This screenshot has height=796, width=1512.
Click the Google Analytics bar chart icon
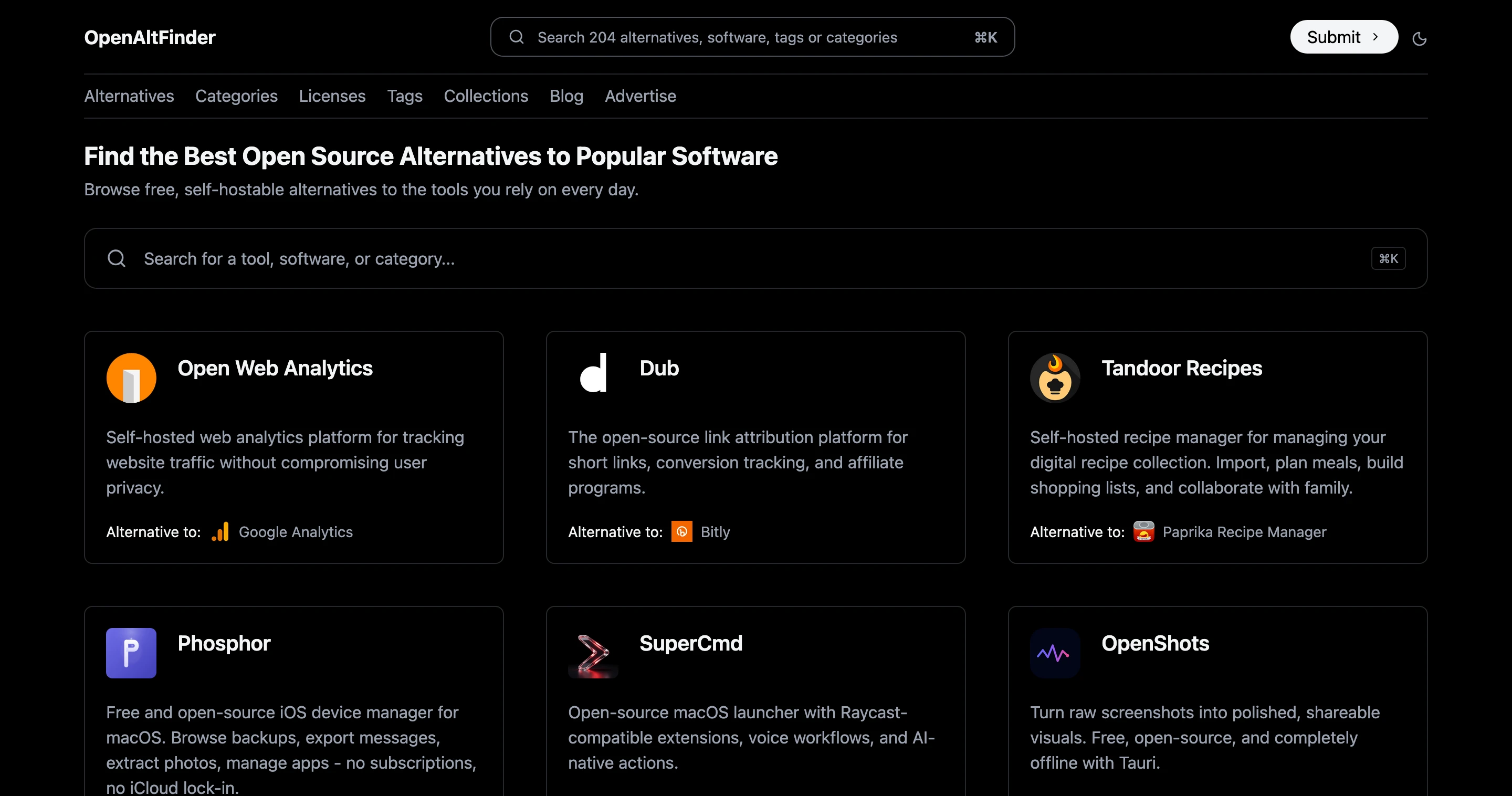pos(220,532)
